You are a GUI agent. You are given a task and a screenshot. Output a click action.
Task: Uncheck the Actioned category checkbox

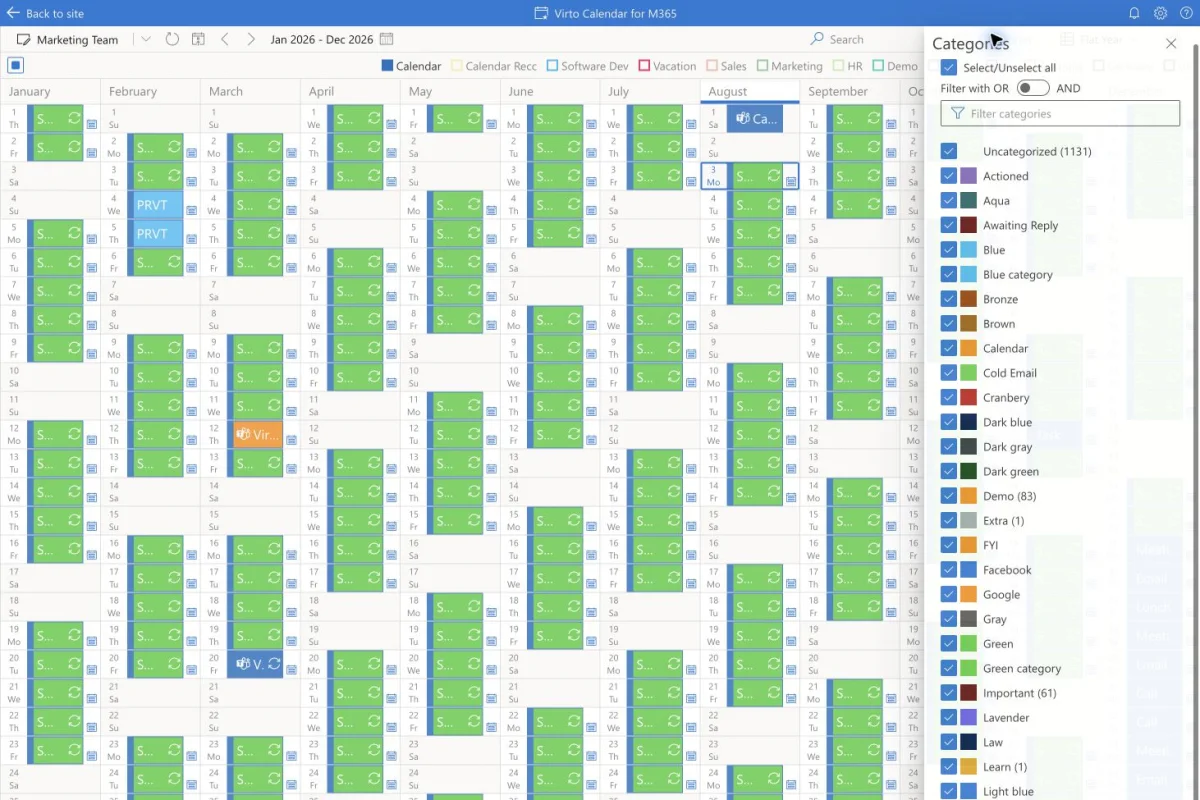949,176
